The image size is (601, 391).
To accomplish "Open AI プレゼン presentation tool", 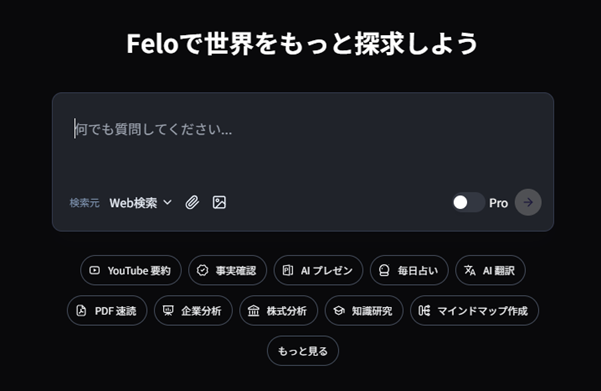I will 318,271.
